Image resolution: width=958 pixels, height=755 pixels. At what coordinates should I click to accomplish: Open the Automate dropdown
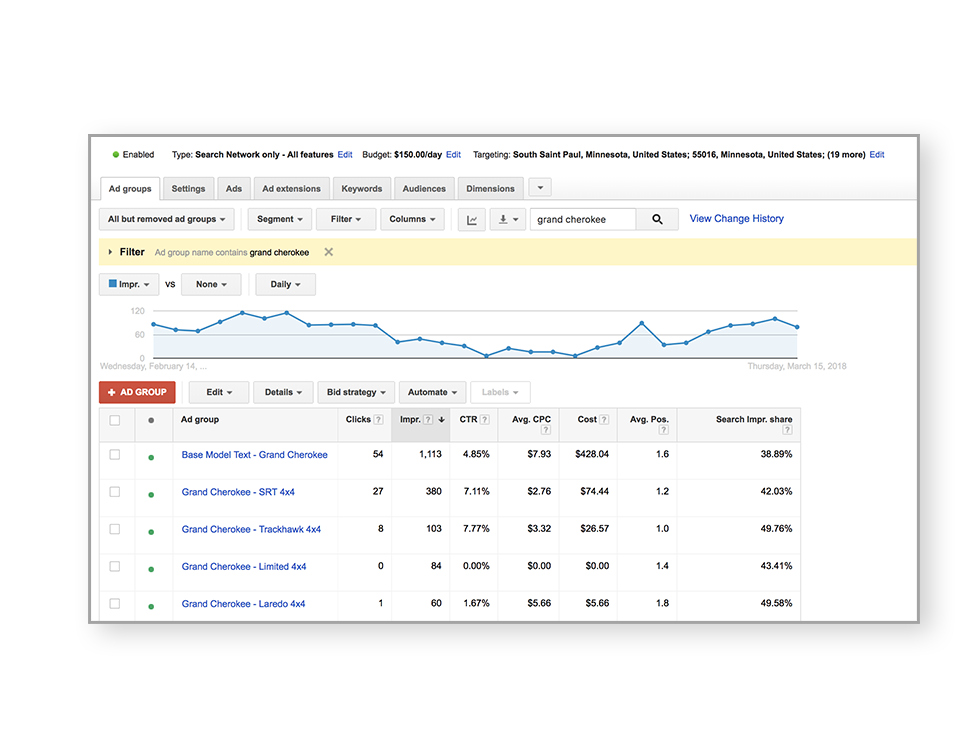point(433,392)
